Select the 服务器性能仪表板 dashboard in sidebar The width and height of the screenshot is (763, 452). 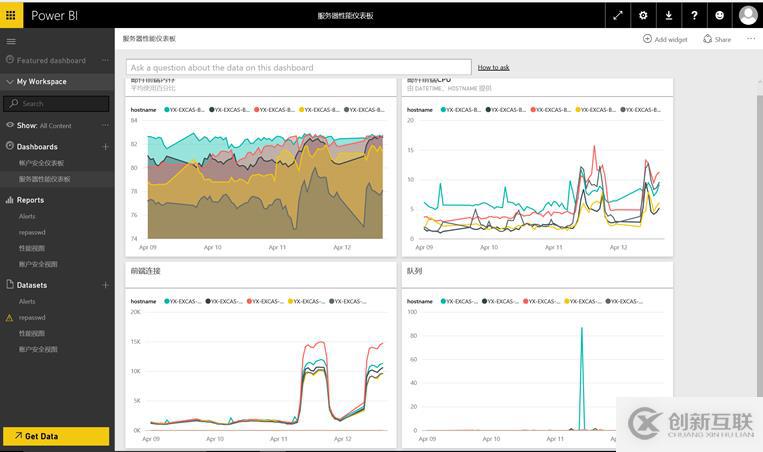[x=44, y=179]
